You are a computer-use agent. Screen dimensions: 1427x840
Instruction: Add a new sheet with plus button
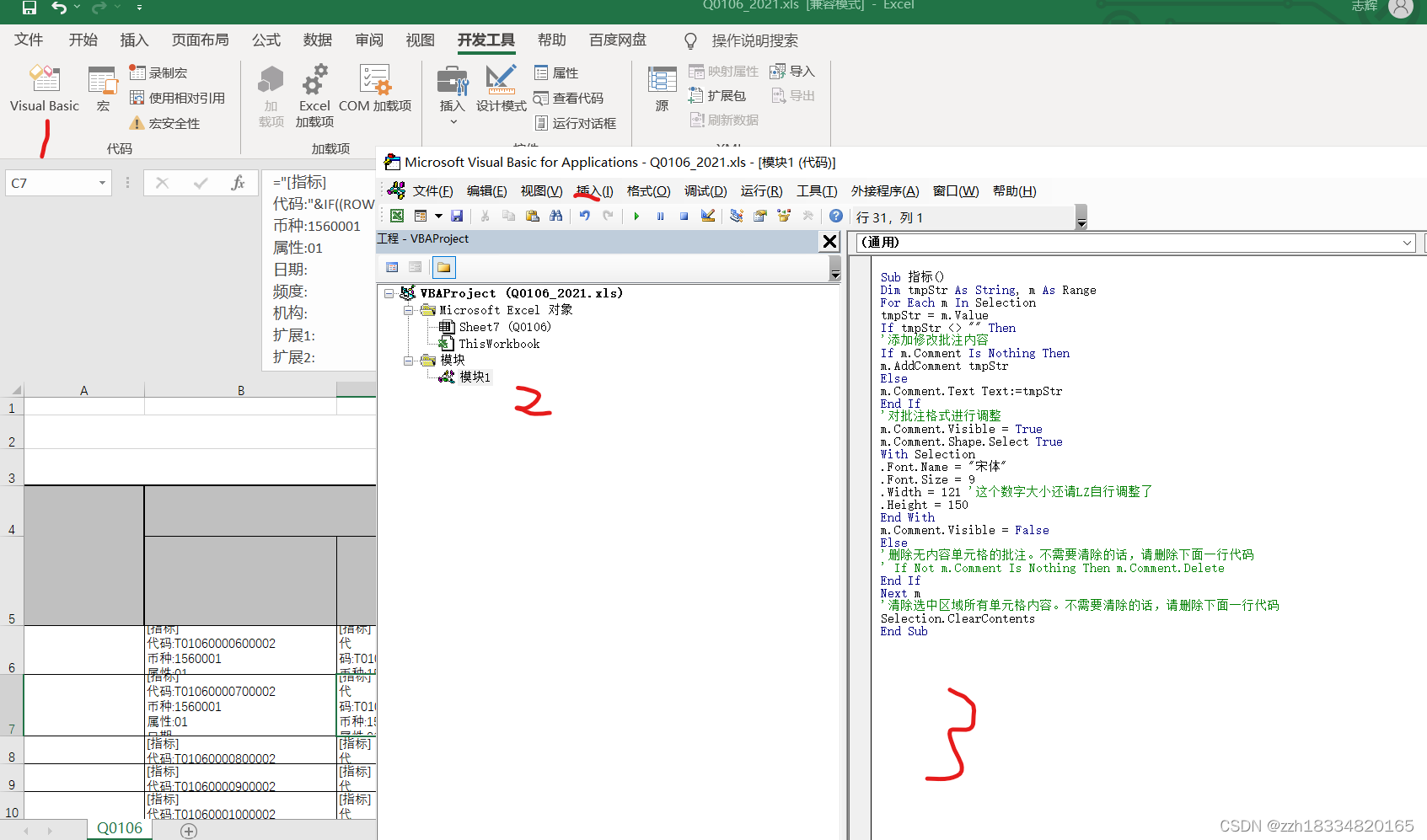tap(189, 832)
